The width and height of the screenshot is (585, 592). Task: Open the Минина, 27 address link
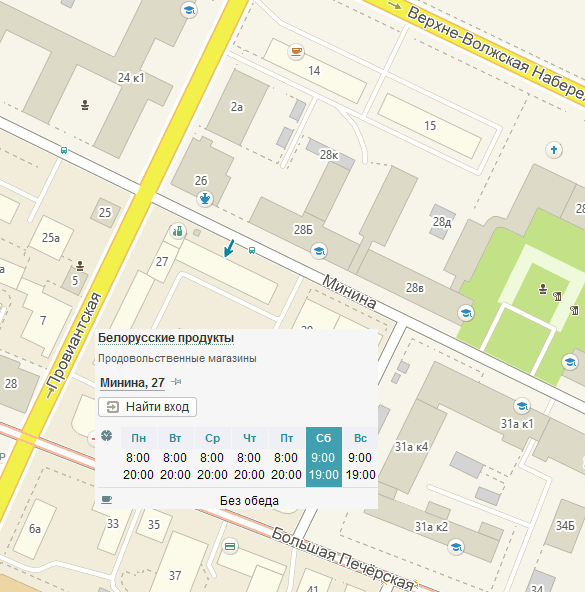pyautogui.click(x=132, y=383)
